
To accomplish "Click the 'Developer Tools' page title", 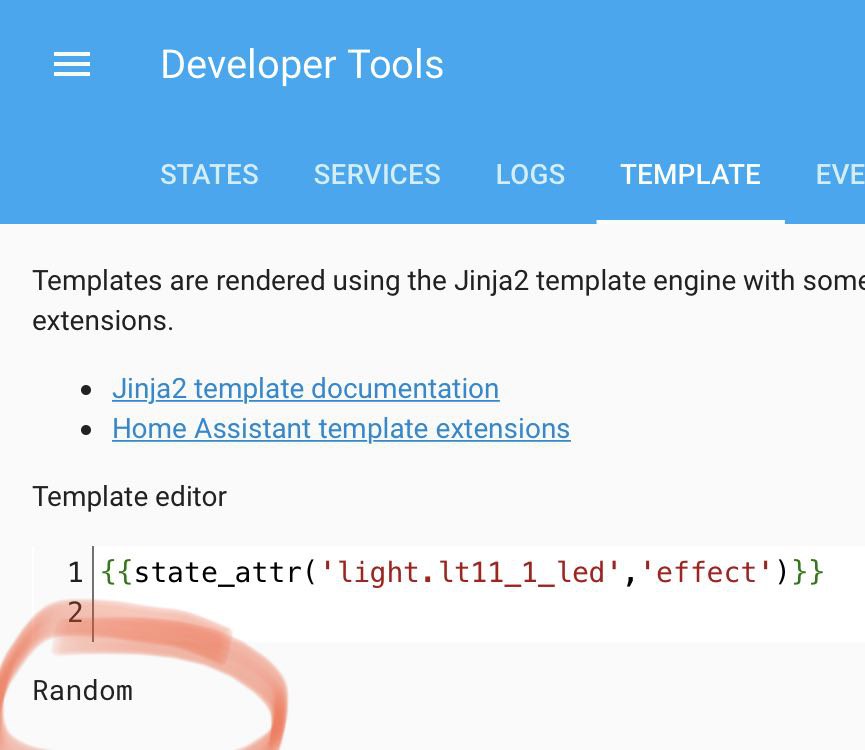I will coord(302,65).
